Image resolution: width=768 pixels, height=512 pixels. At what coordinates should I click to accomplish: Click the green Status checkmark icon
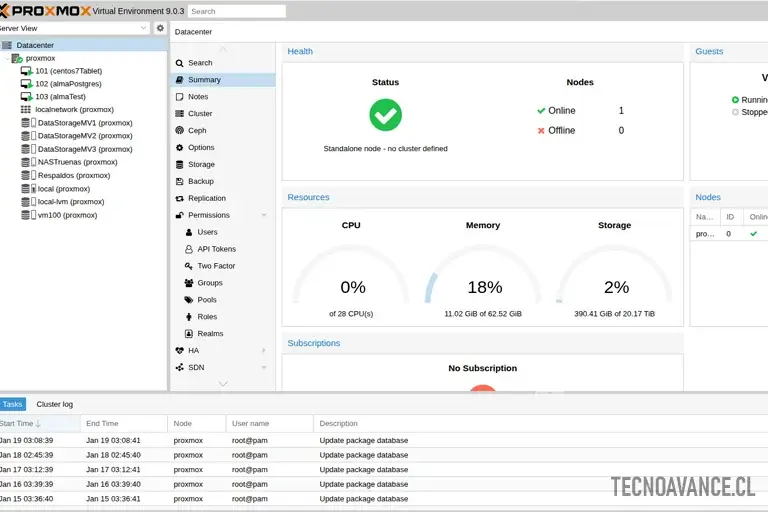(385, 115)
